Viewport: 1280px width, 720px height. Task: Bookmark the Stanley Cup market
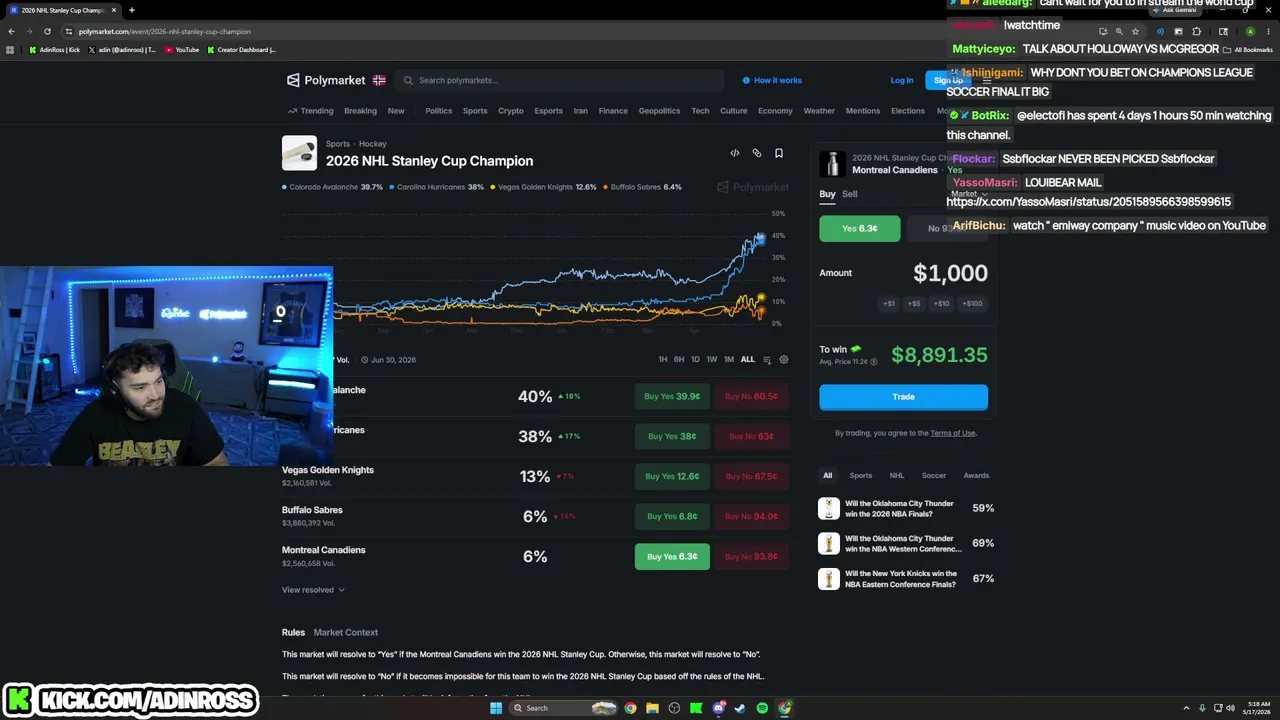[779, 153]
